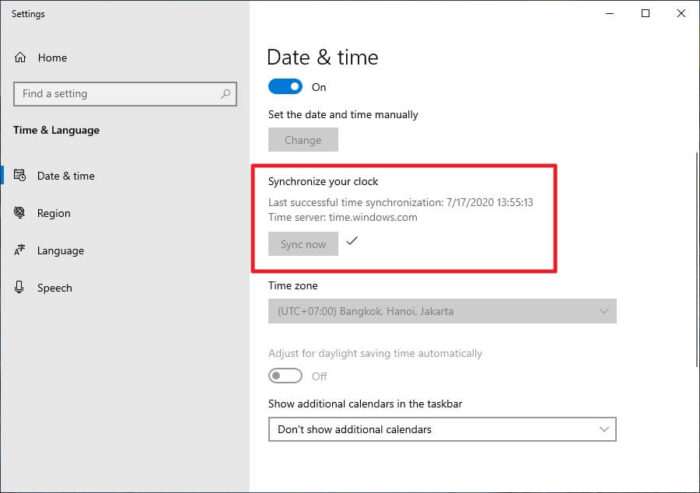Focus the Find a setting search box
The height and width of the screenshot is (493, 700).
pos(125,94)
